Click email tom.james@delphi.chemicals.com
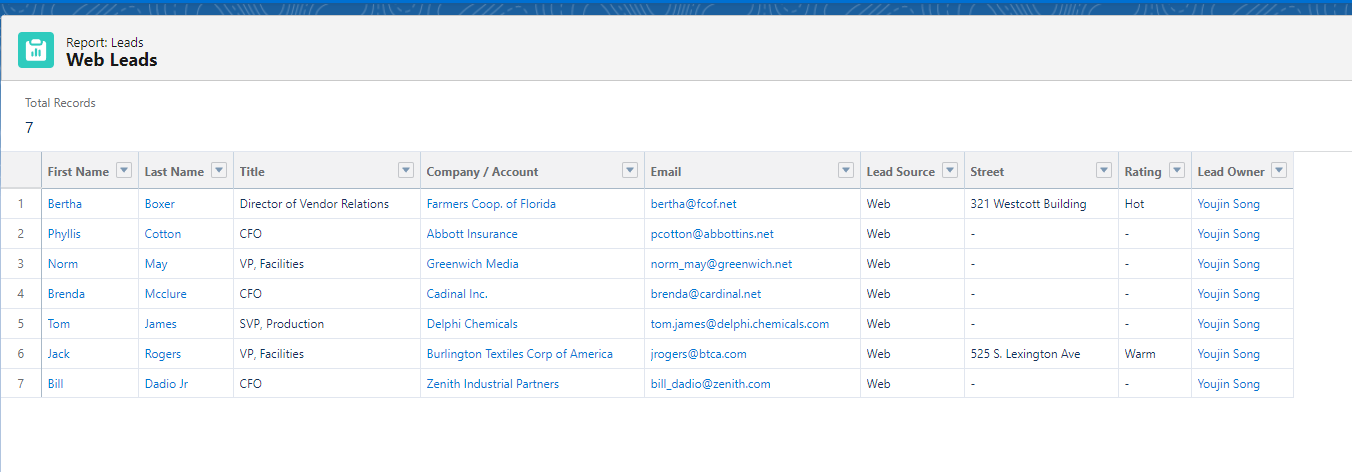The image size is (1352, 472). [x=740, y=324]
